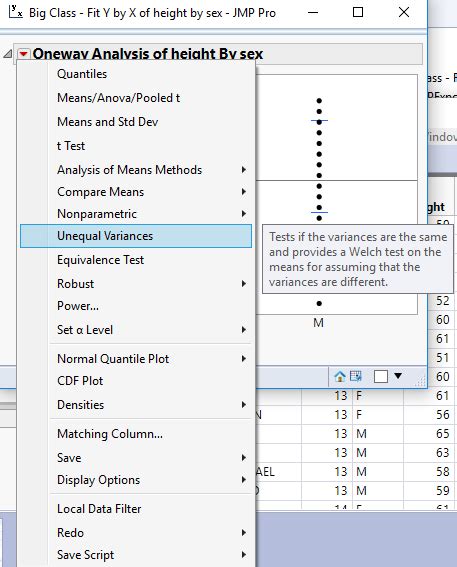Collapse the Oneway Analysis outline with gray triangle

click(x=8, y=54)
